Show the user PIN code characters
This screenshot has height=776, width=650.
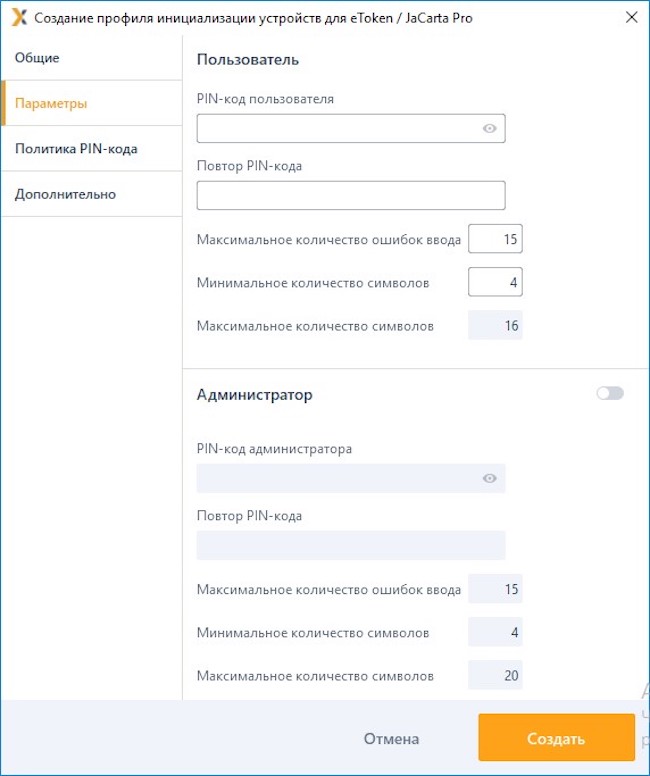click(490, 129)
